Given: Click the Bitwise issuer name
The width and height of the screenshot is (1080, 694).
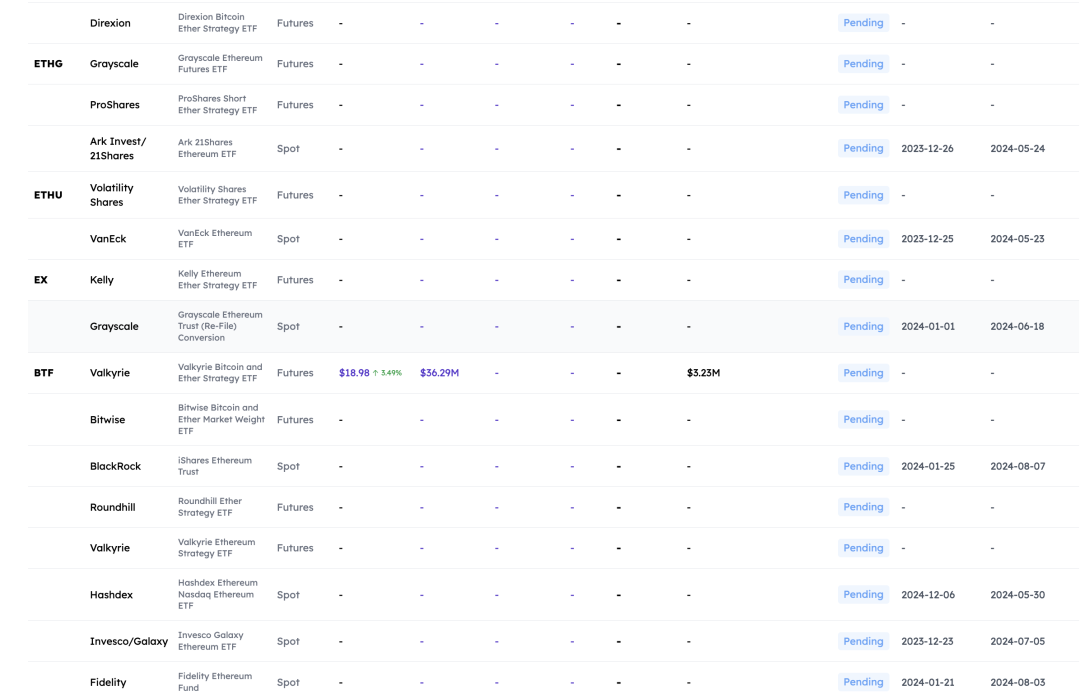Looking at the screenshot, I should pos(107,419).
